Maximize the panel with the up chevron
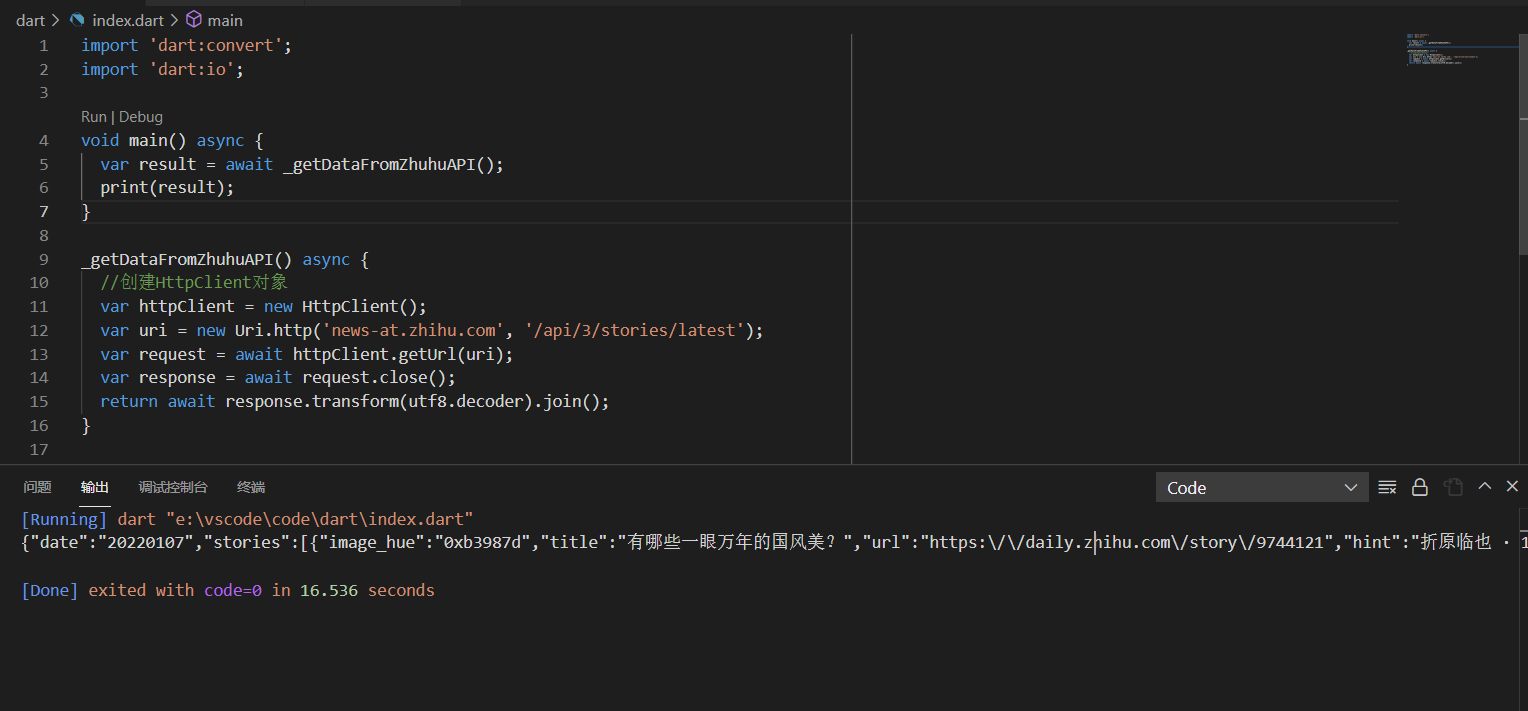This screenshot has width=1528, height=711. [x=1485, y=486]
